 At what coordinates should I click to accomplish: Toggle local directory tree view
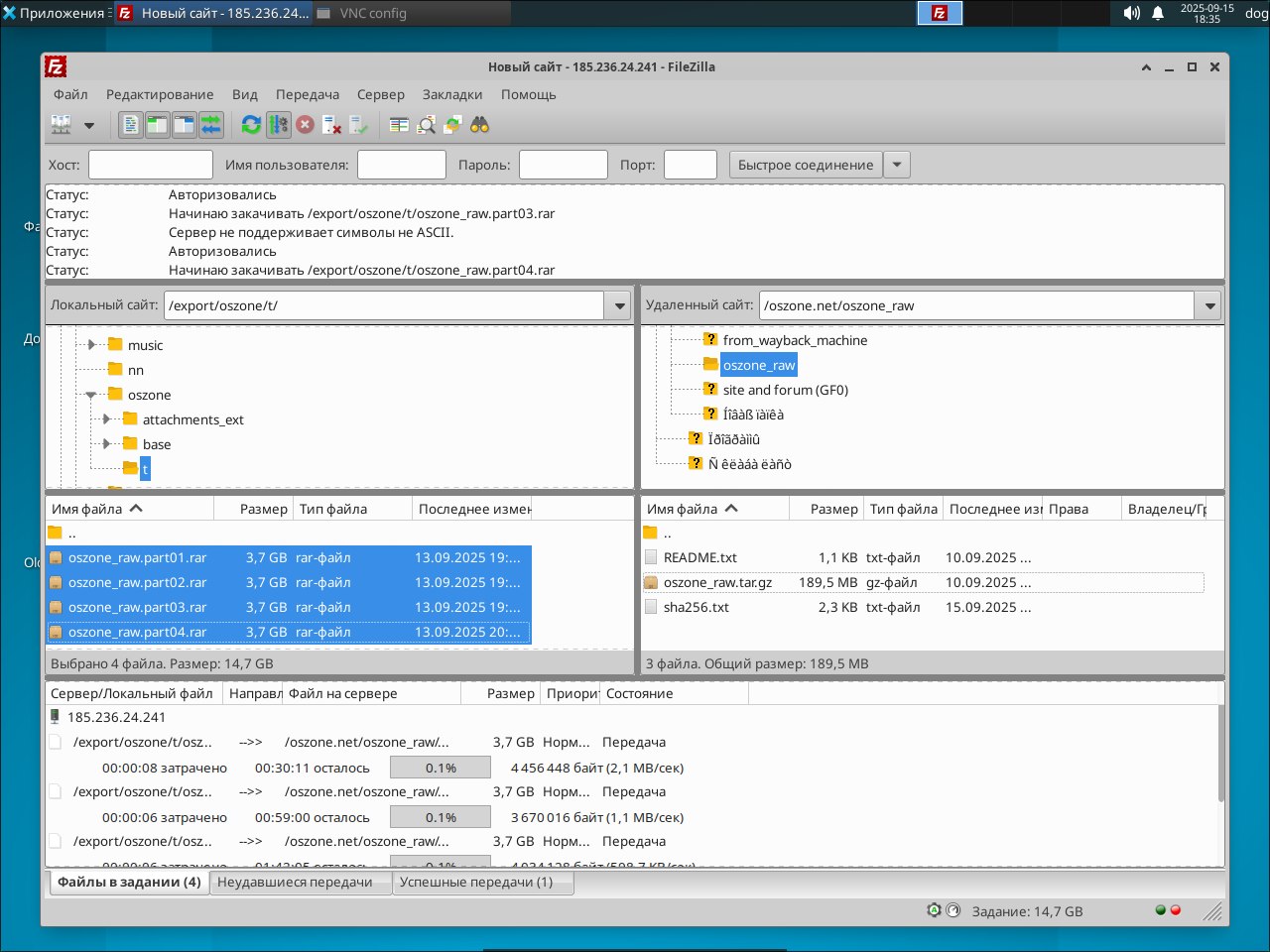(158, 125)
